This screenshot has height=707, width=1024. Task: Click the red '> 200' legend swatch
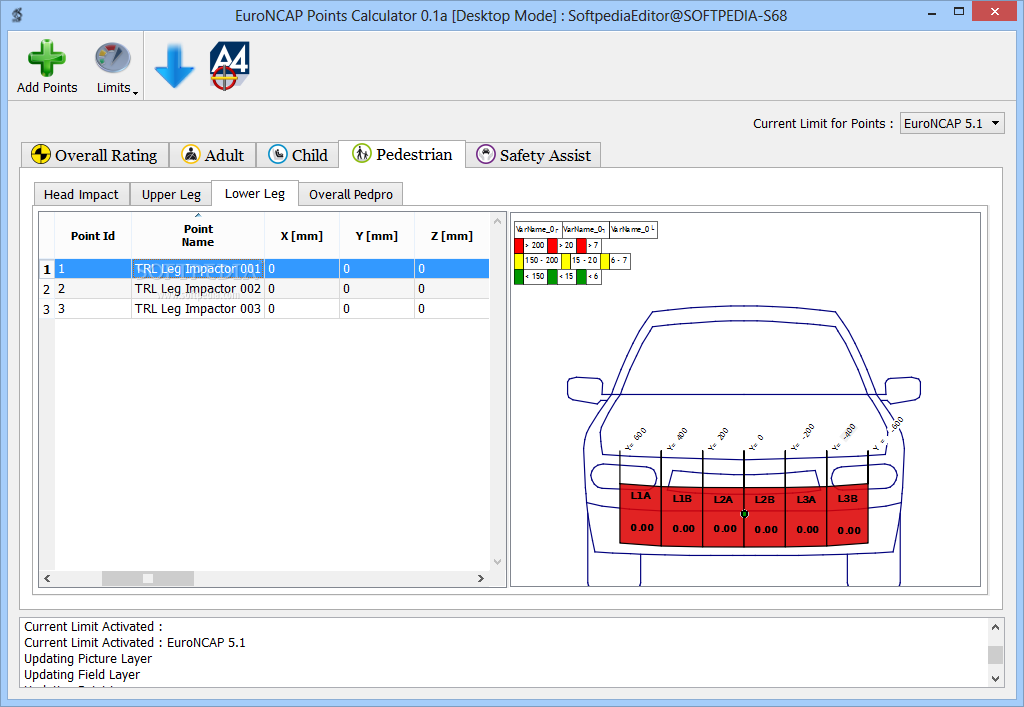click(x=519, y=245)
